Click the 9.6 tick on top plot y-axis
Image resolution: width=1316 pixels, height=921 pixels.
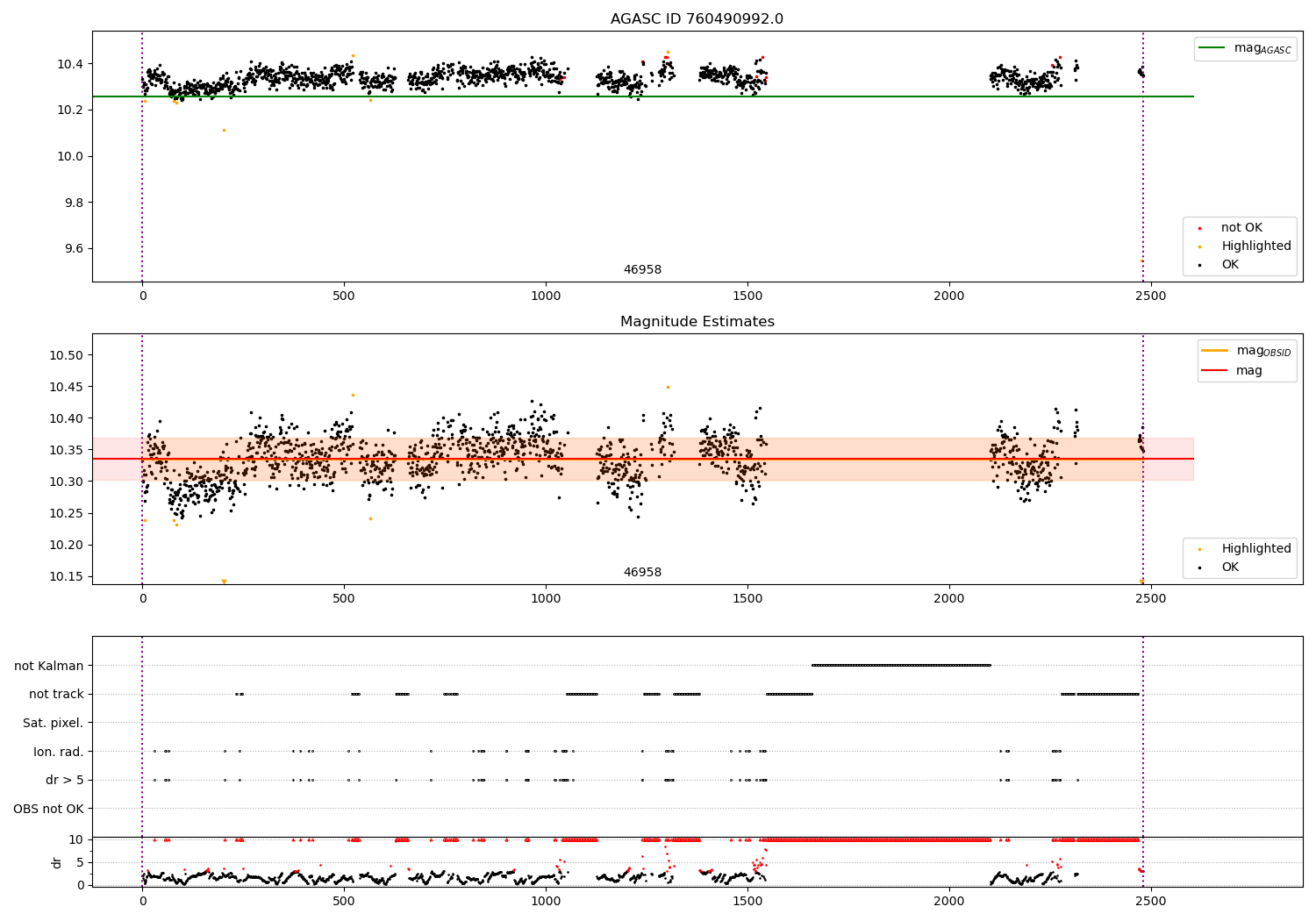coord(74,249)
